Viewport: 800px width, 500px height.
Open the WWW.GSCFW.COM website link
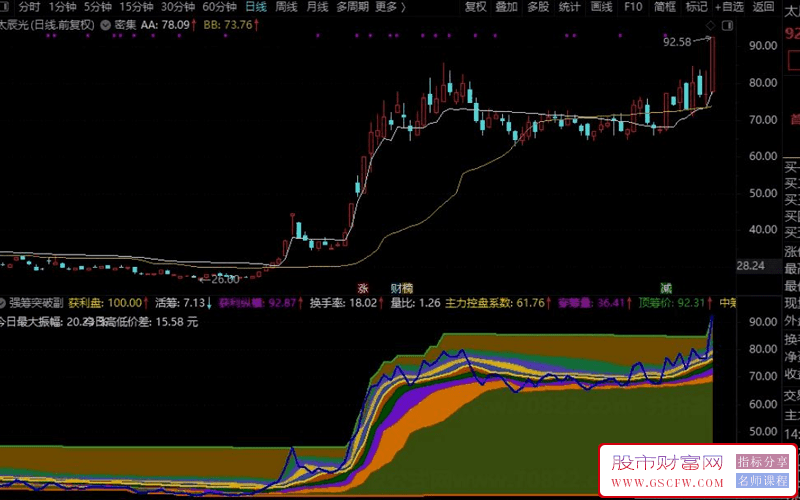[x=667, y=483]
